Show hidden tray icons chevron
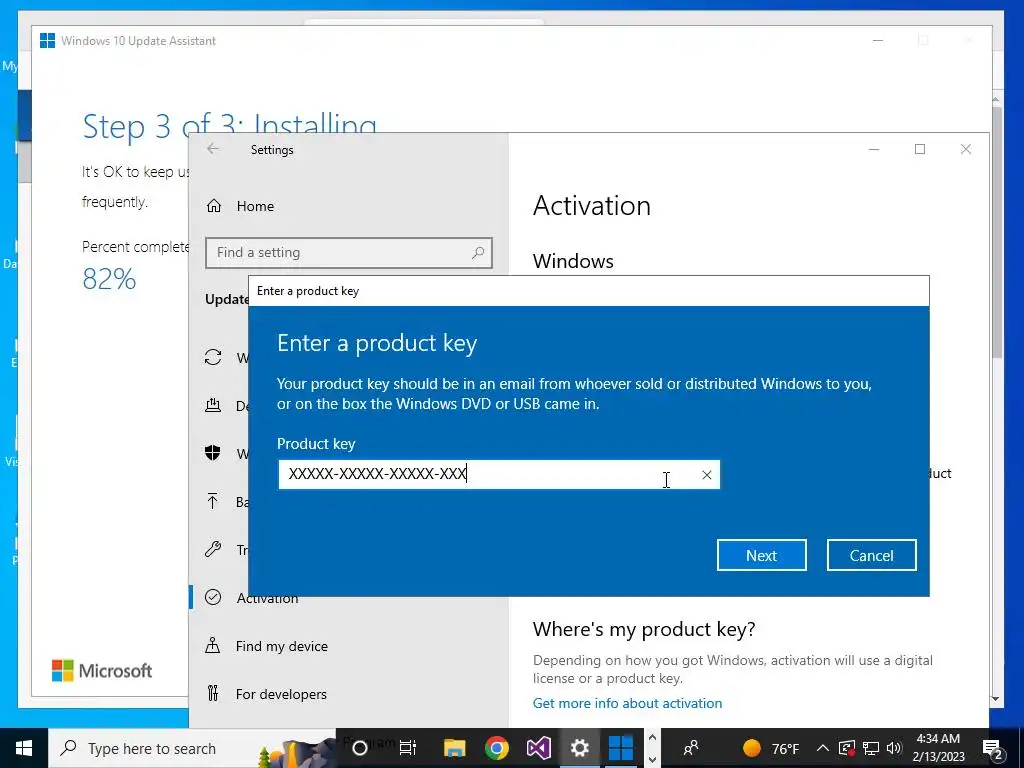Screen dimensions: 1024x768 click(x=823, y=748)
